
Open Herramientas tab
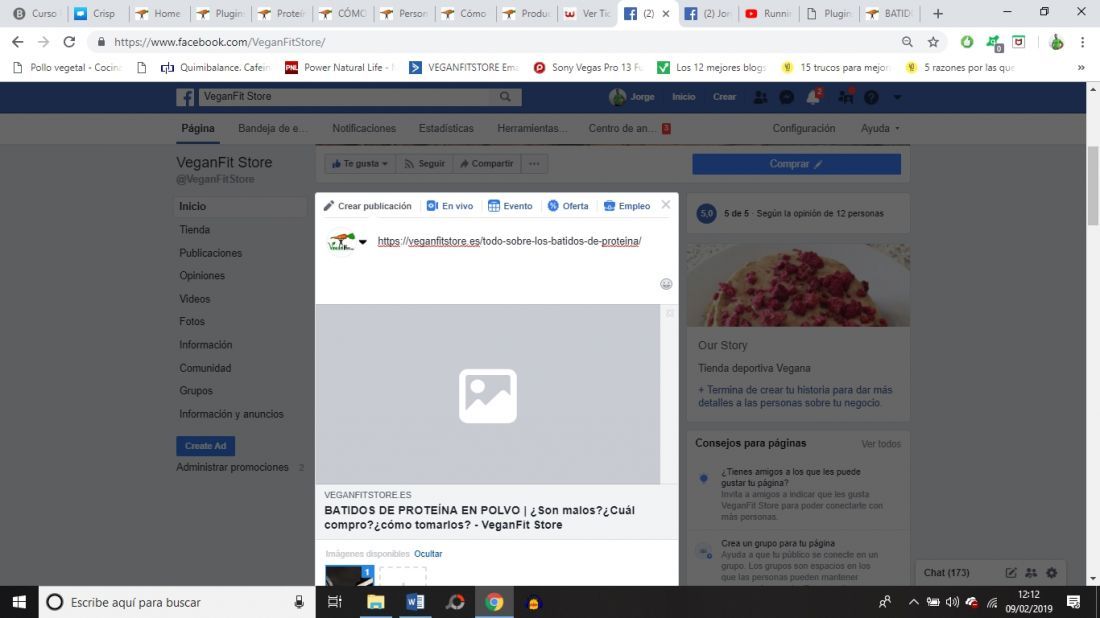tap(532, 128)
